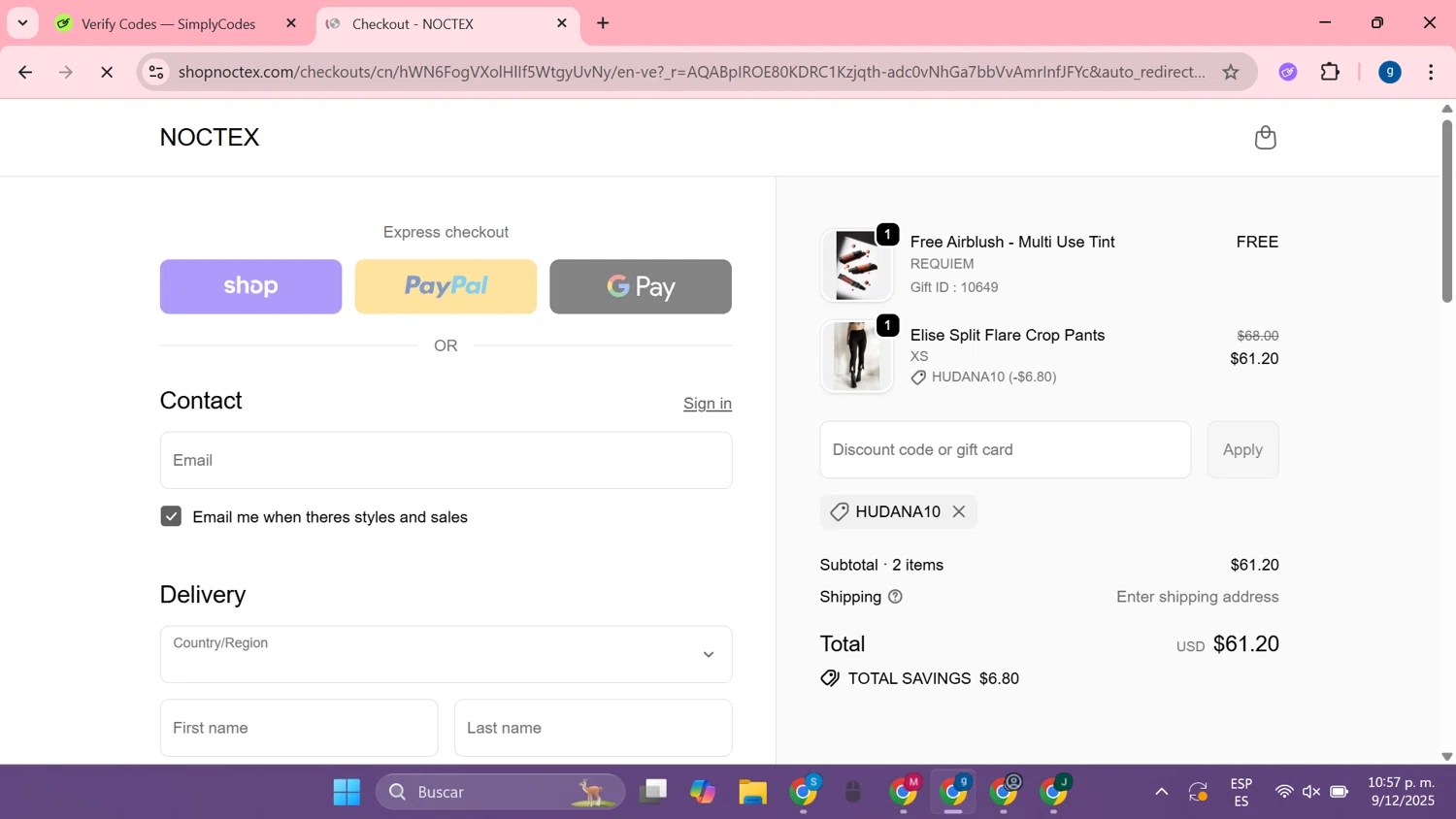Viewport: 1456px width, 819px height.
Task: Open the Chrome M profile taskbar icon
Action: click(904, 792)
